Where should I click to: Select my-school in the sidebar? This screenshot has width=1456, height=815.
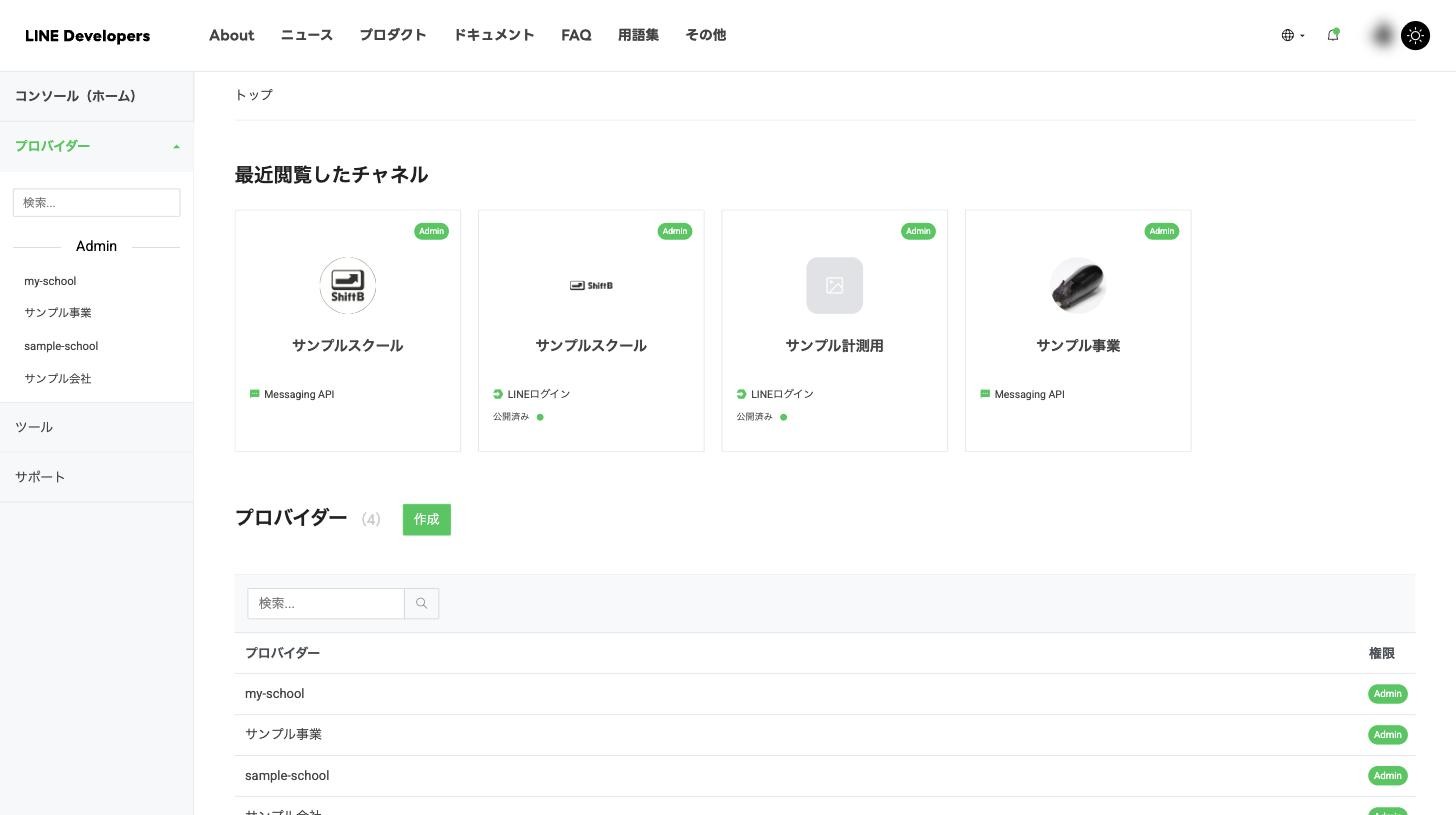click(x=50, y=281)
